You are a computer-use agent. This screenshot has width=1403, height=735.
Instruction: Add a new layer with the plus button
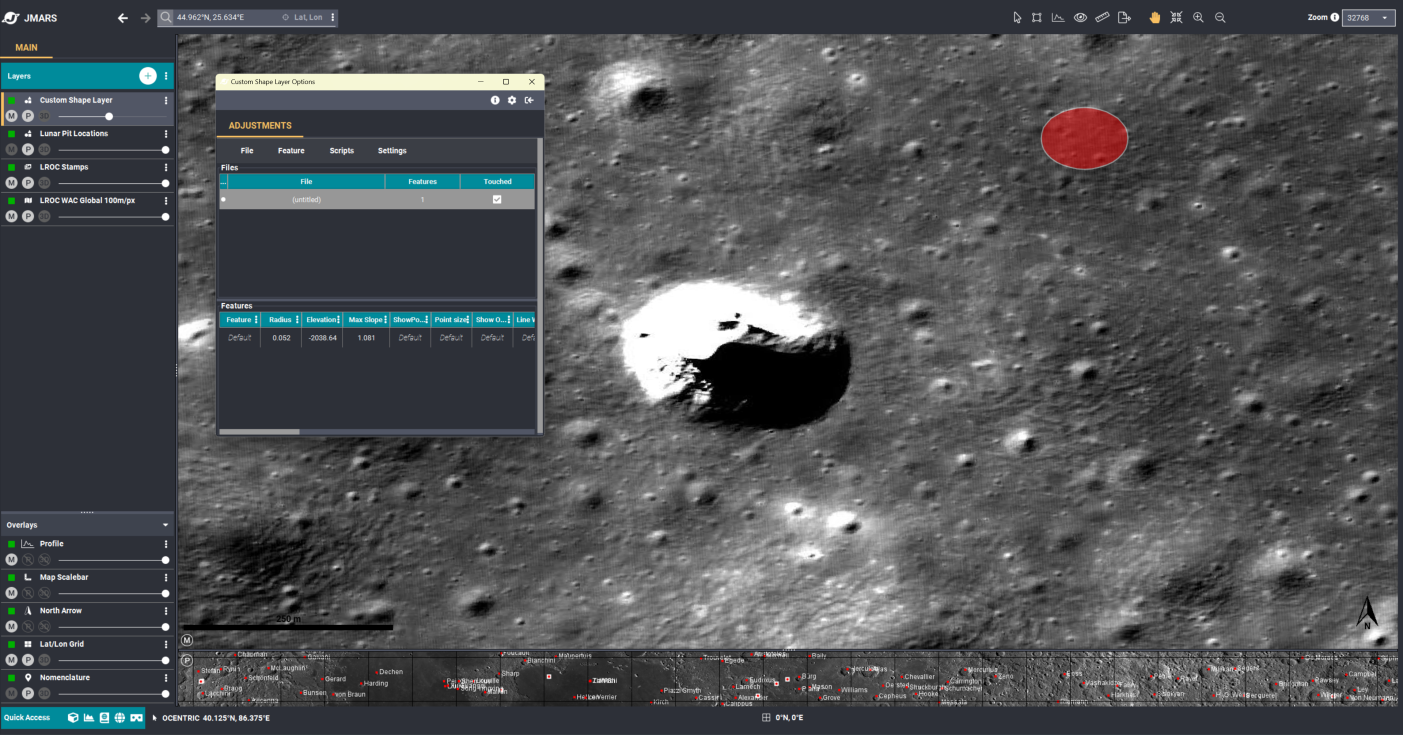coord(147,75)
